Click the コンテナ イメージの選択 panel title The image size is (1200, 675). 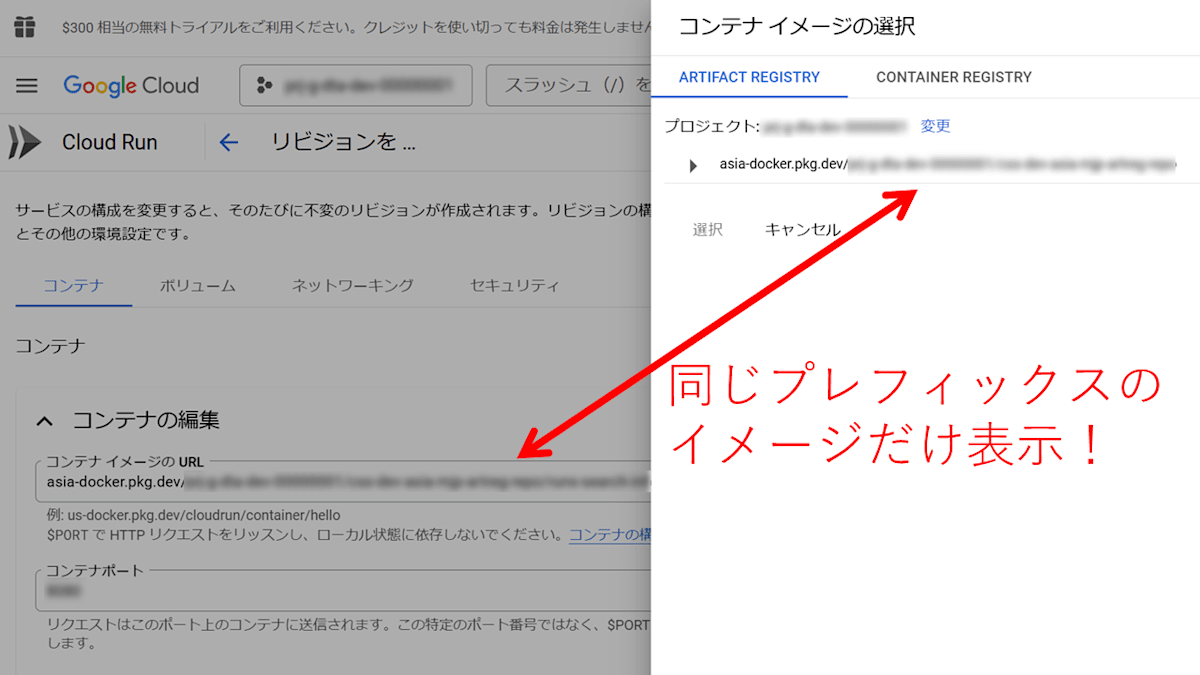797,27
